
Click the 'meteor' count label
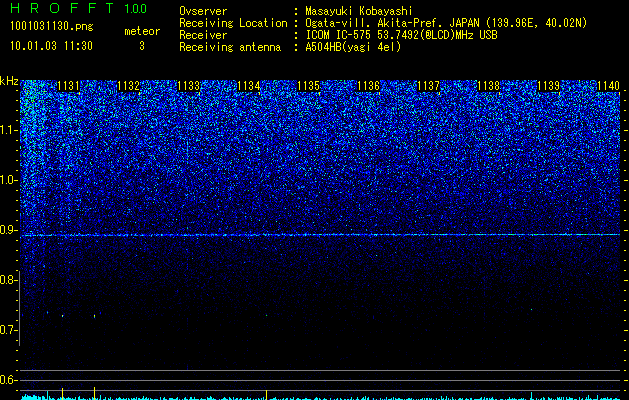pos(142,31)
